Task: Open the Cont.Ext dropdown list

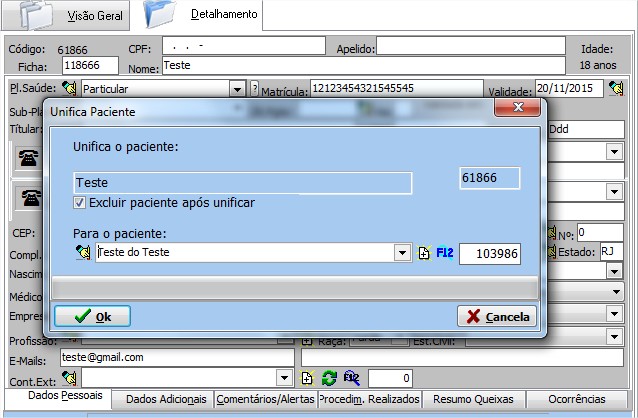Action: [x=284, y=378]
